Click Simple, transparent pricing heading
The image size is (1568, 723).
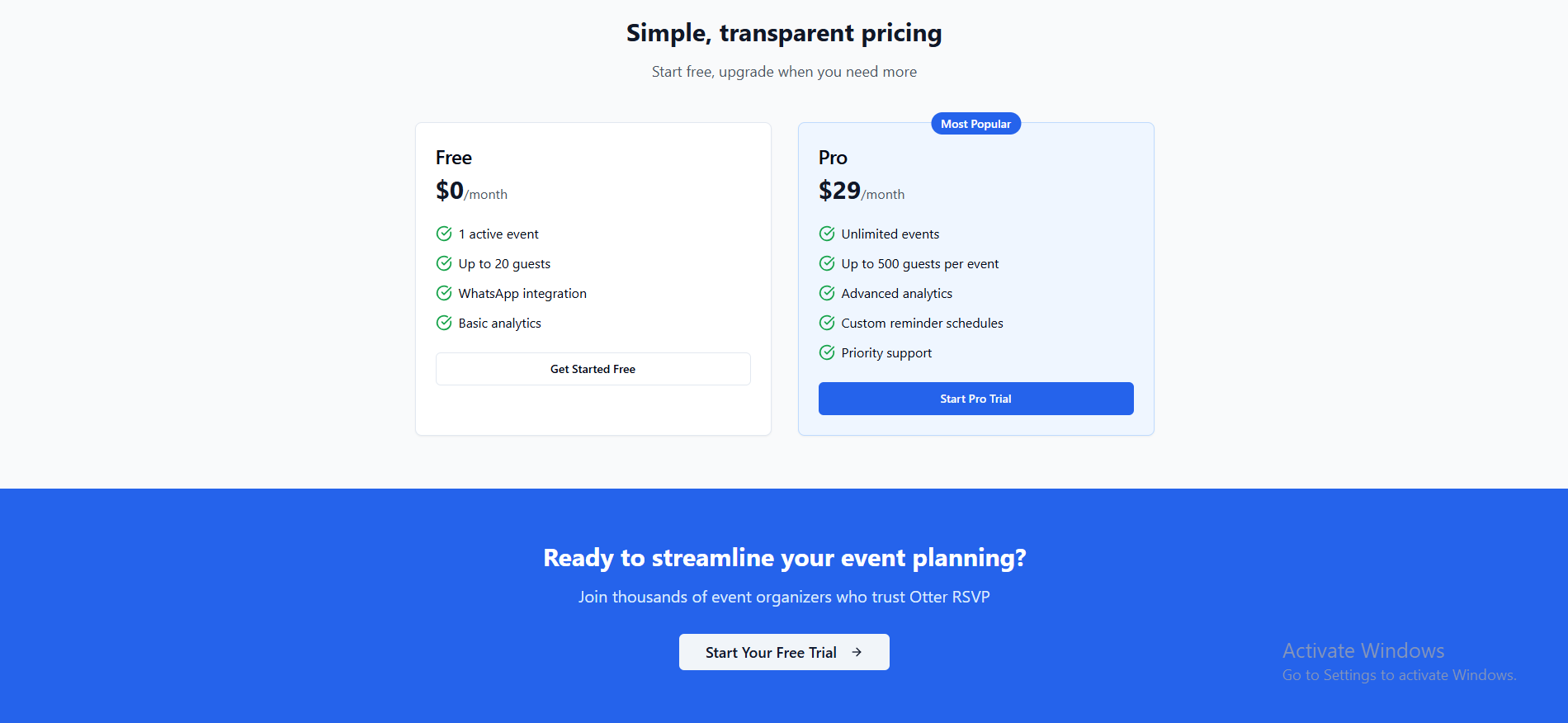pyautogui.click(x=784, y=33)
